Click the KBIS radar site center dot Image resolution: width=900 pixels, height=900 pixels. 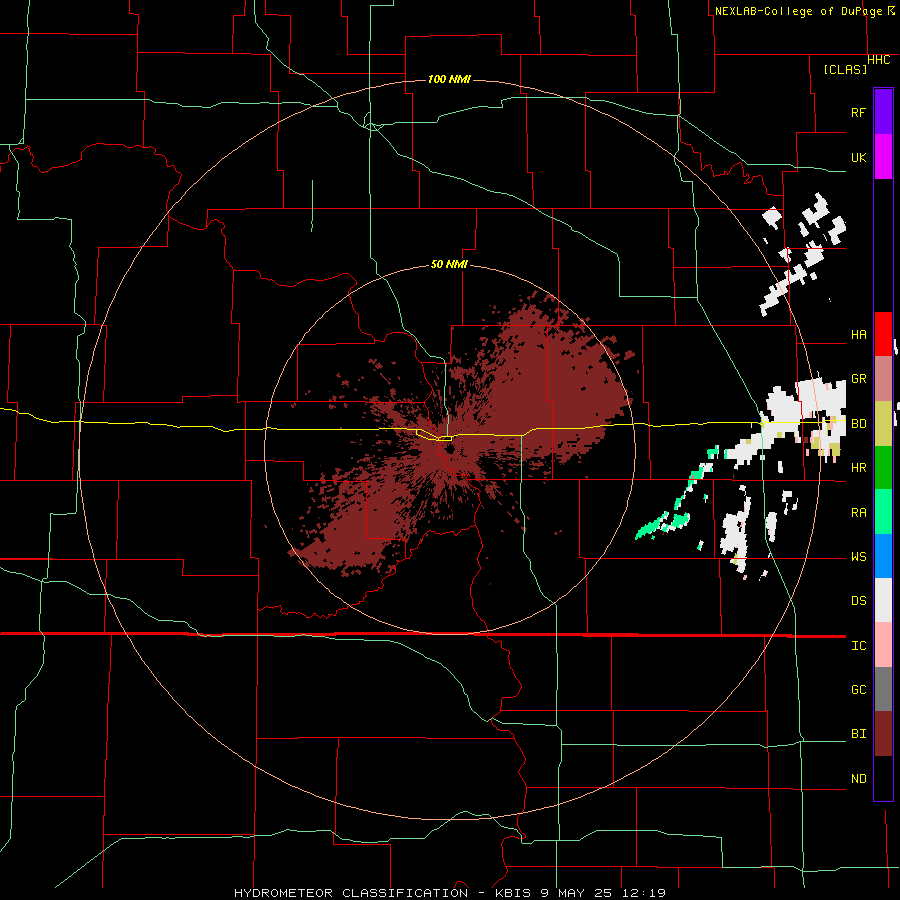click(x=449, y=449)
